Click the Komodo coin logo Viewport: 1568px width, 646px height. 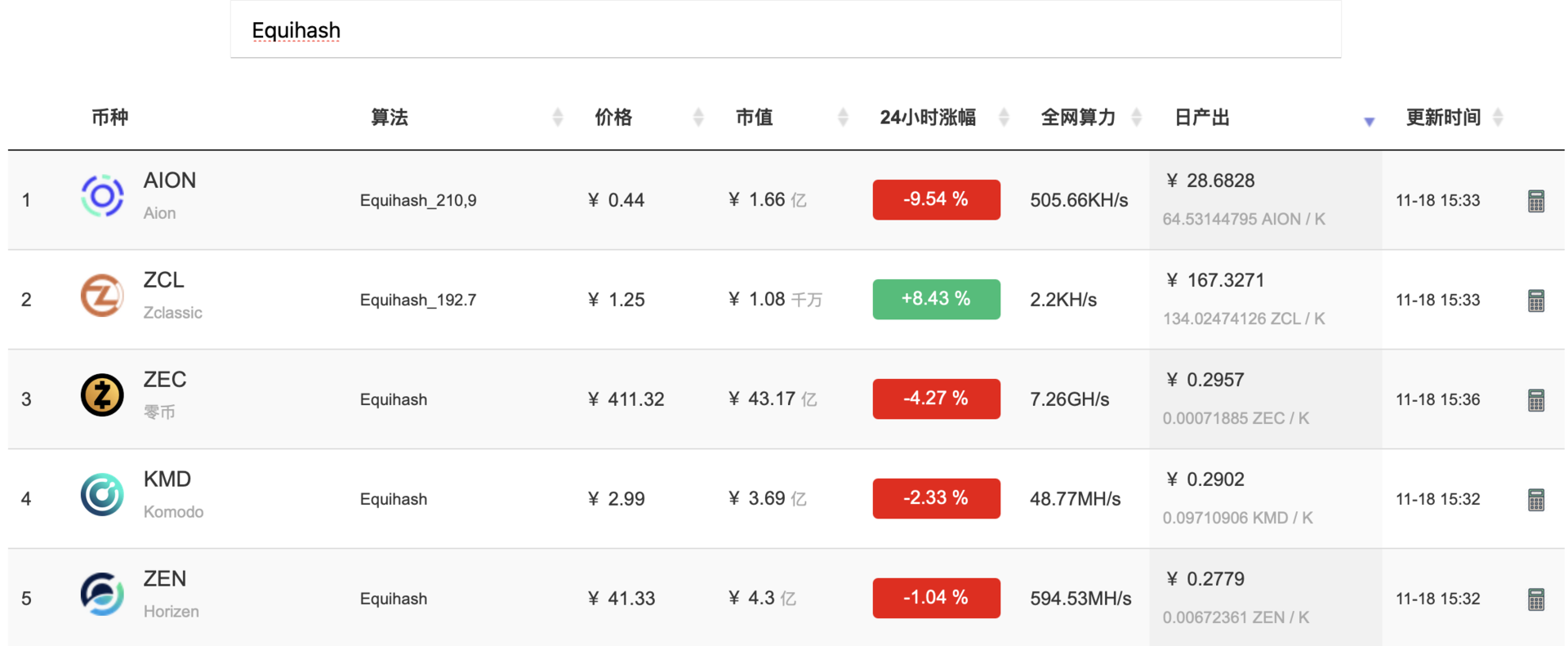pos(102,495)
